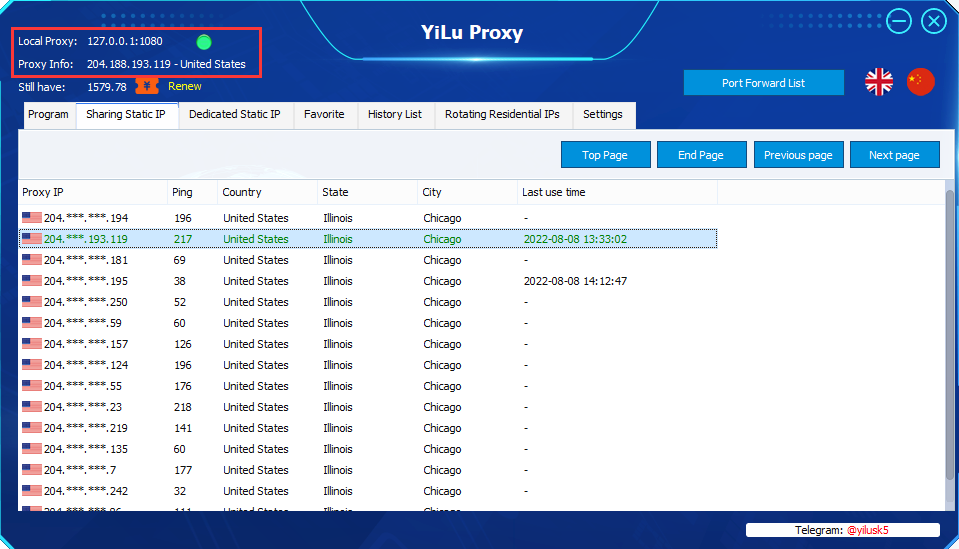The image size is (959, 549).
Task: Click last use time 2022-08-08 13:33:02
Action: click(x=575, y=239)
